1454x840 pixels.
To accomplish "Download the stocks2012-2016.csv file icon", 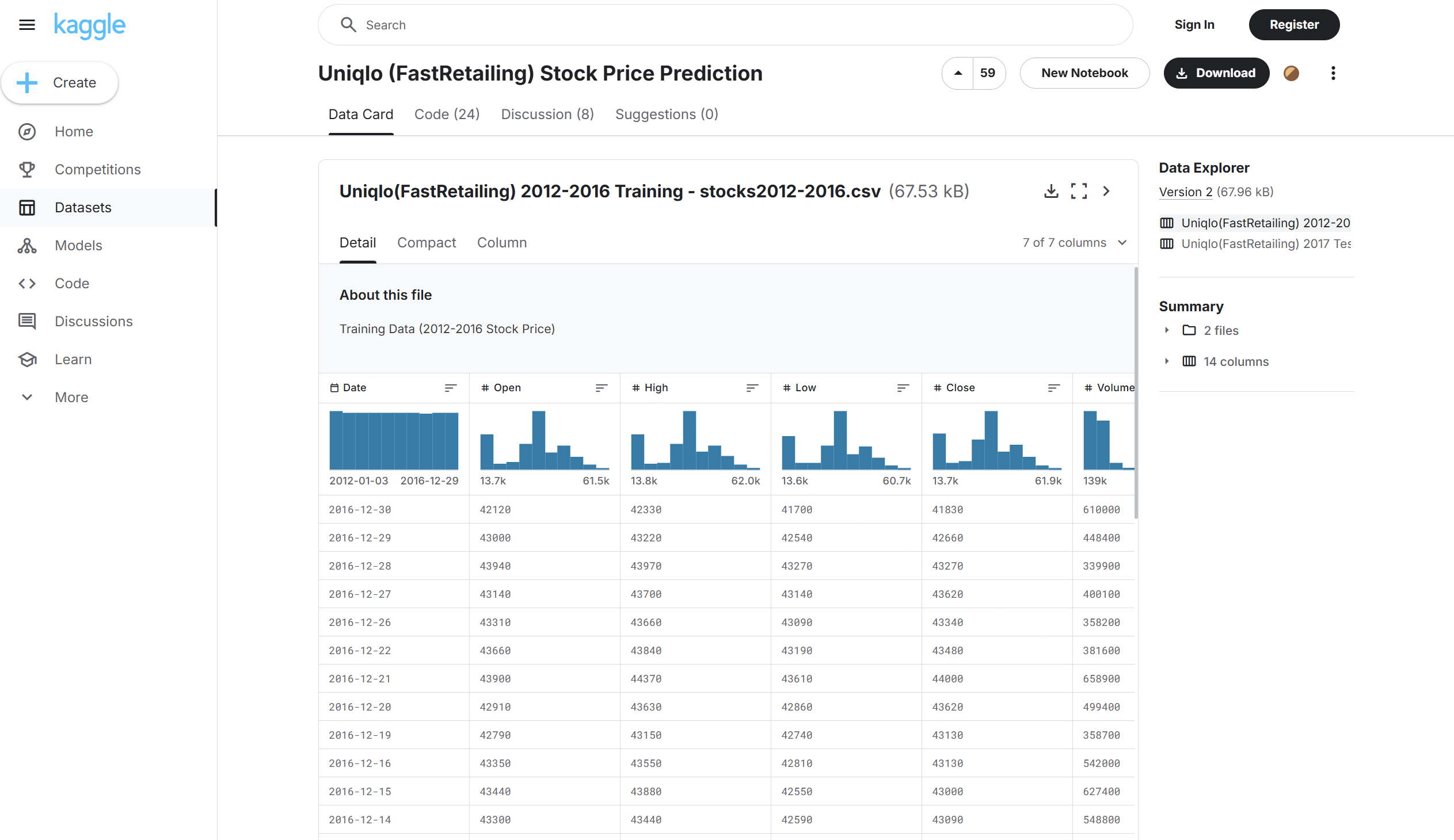I will point(1050,191).
